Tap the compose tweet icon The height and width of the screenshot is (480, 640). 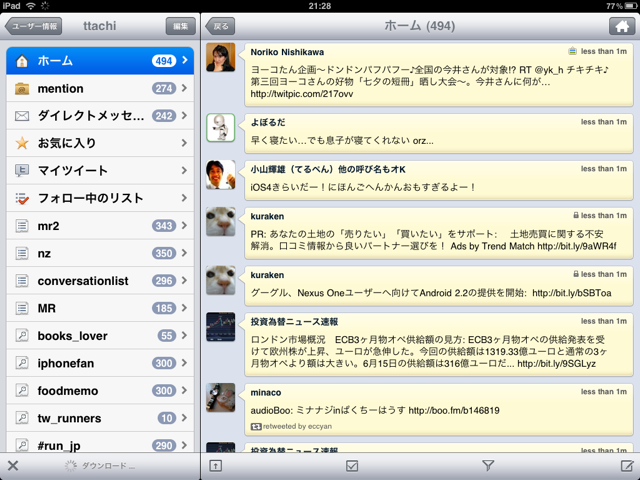[x=626, y=466]
